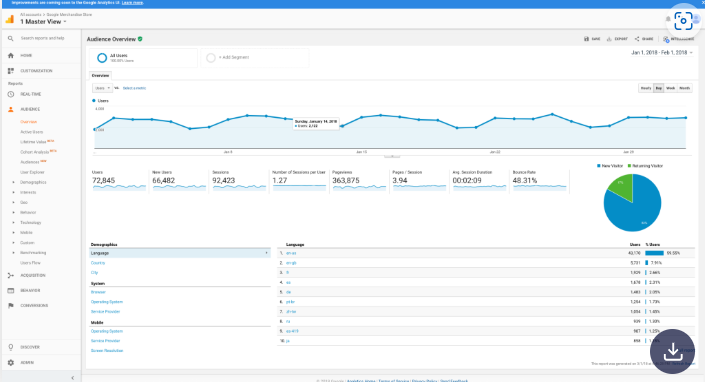Image resolution: width=705 pixels, height=382 pixels.
Task: Click the Export report icon
Action: click(x=609, y=39)
